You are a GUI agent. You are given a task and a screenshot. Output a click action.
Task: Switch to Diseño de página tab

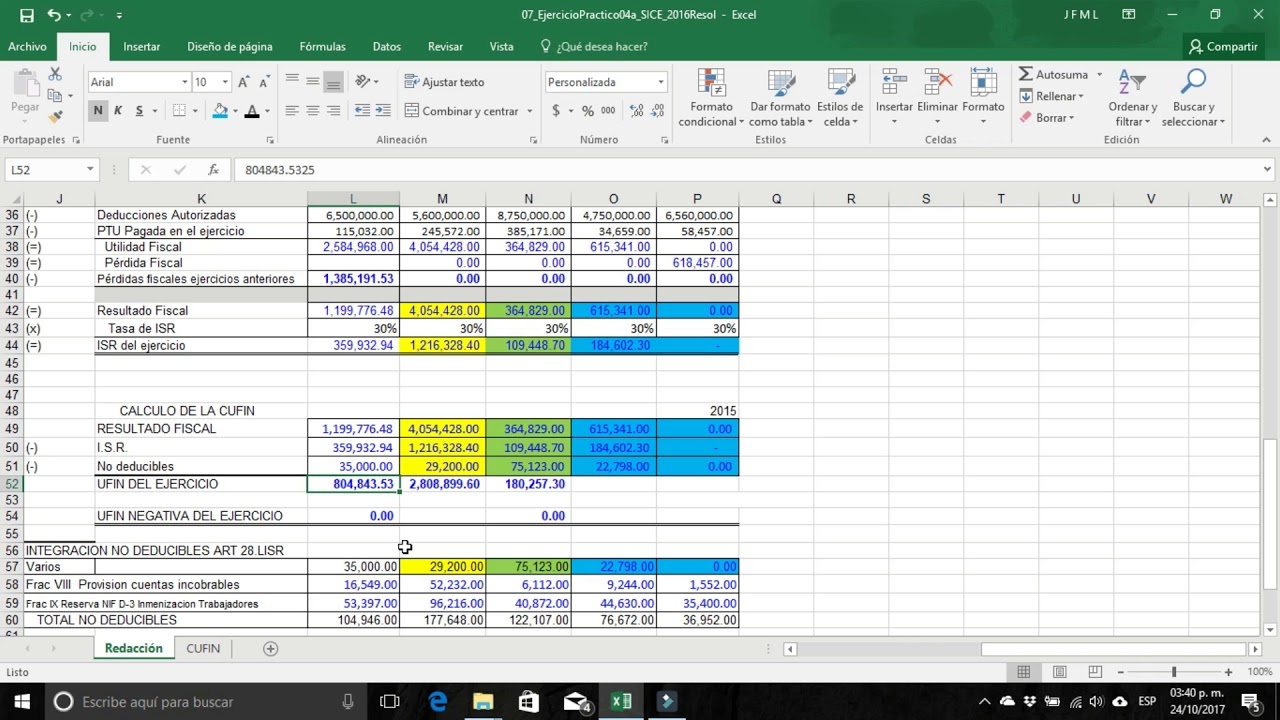(230, 46)
